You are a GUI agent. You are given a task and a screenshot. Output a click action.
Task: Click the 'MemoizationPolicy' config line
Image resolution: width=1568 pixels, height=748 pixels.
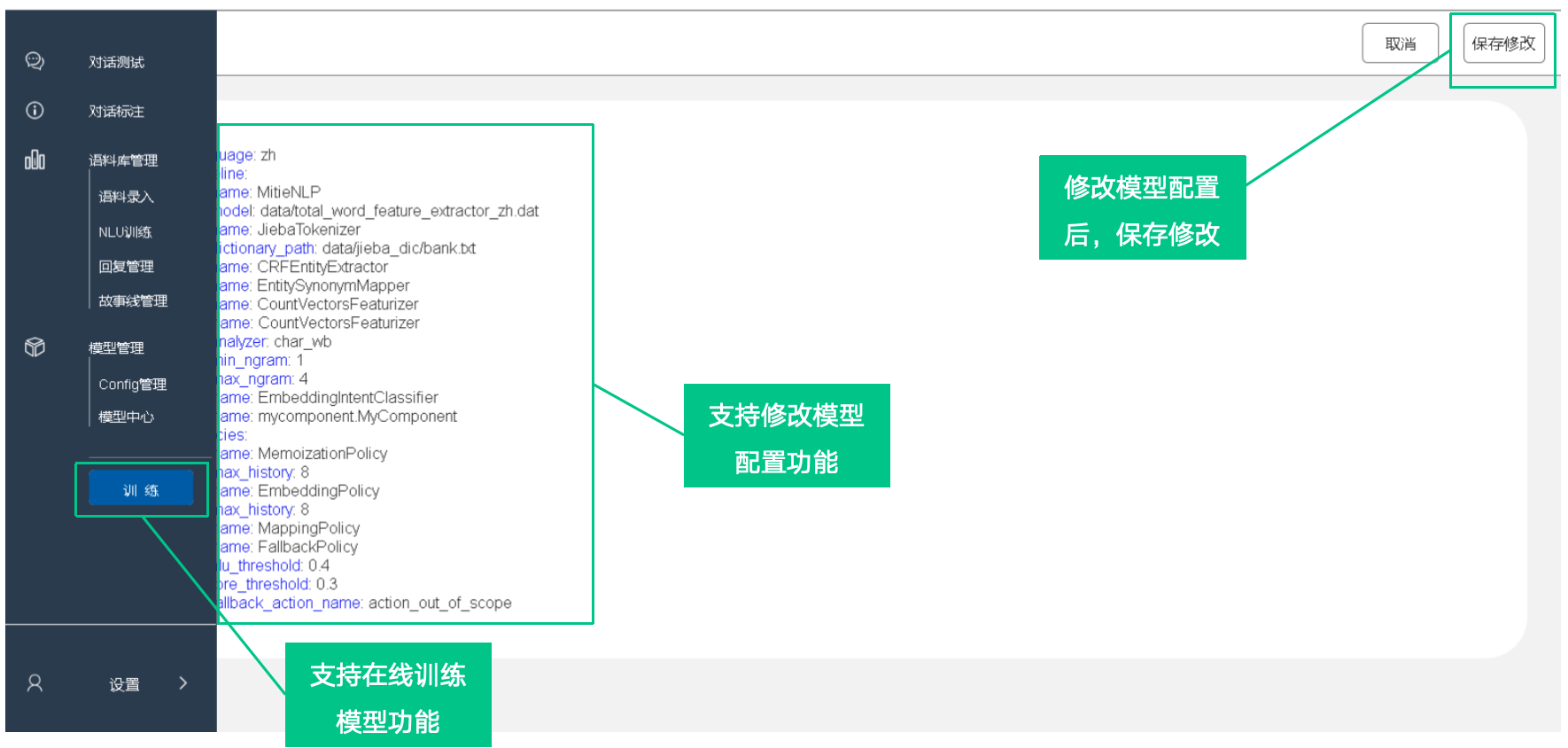pos(322,454)
